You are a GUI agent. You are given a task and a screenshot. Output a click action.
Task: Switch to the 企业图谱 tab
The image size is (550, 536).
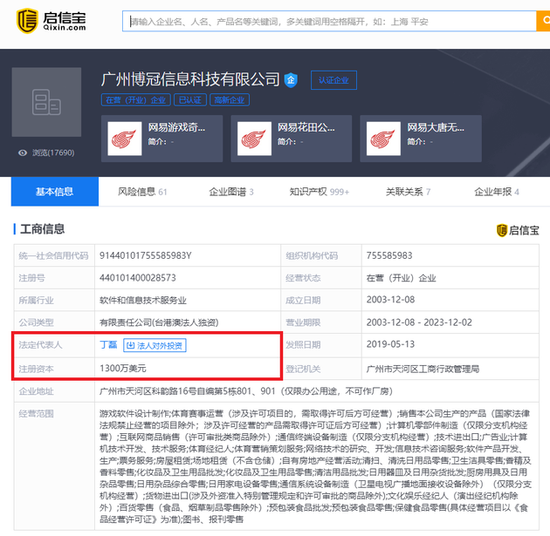tap(231, 192)
